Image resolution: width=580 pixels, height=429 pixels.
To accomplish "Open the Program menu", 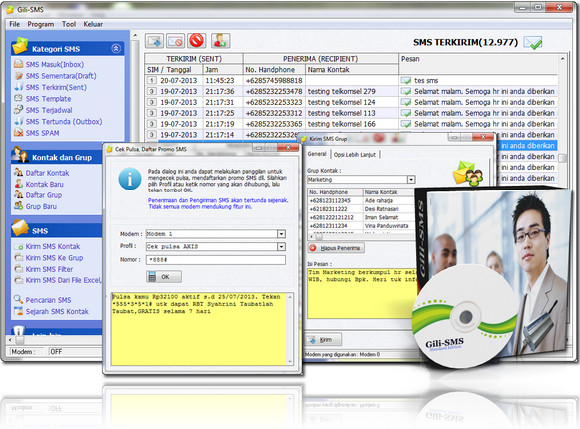I will (41, 24).
